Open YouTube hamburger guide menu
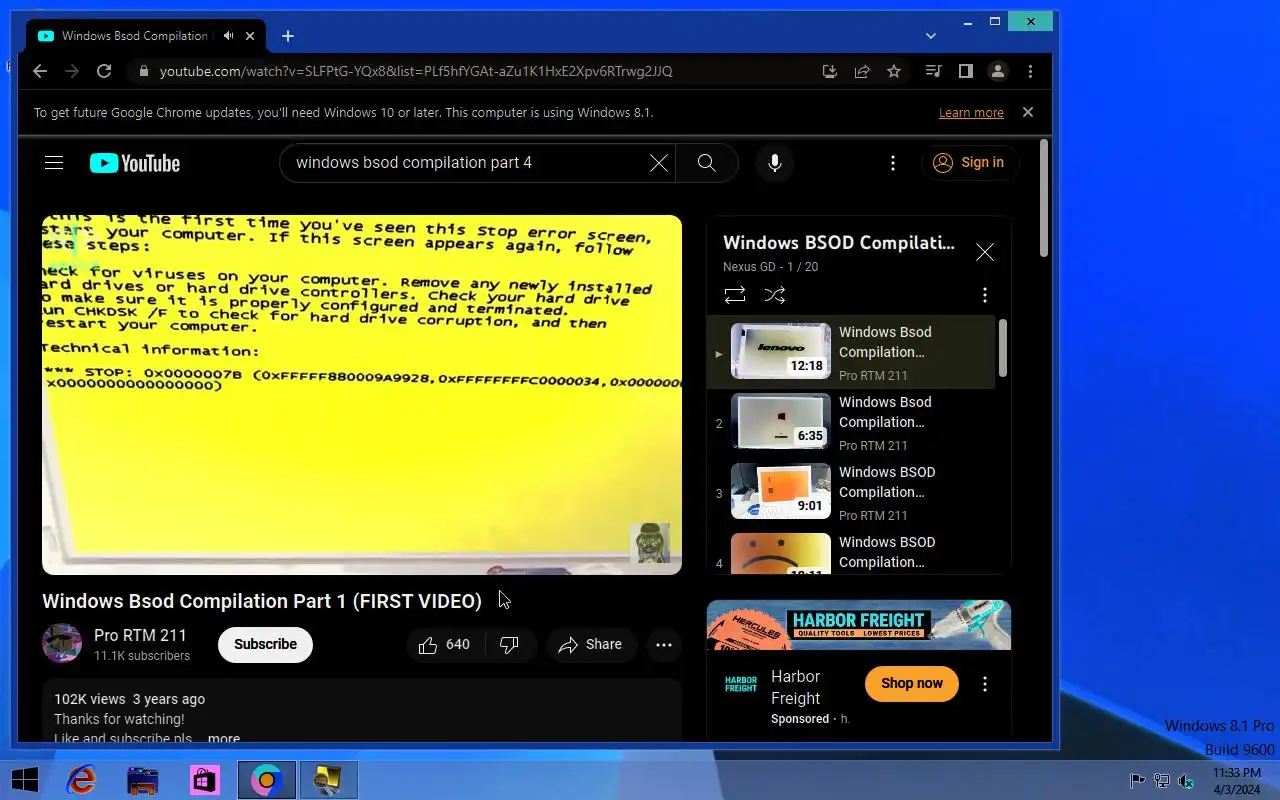 tap(54, 163)
